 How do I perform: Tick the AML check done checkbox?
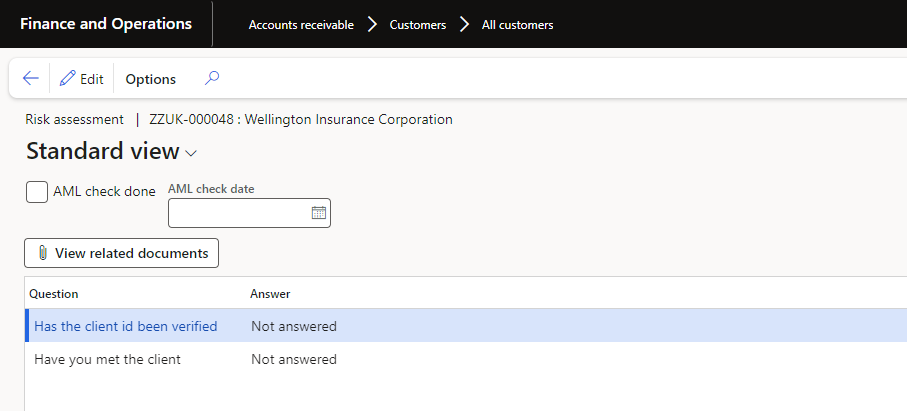(37, 192)
